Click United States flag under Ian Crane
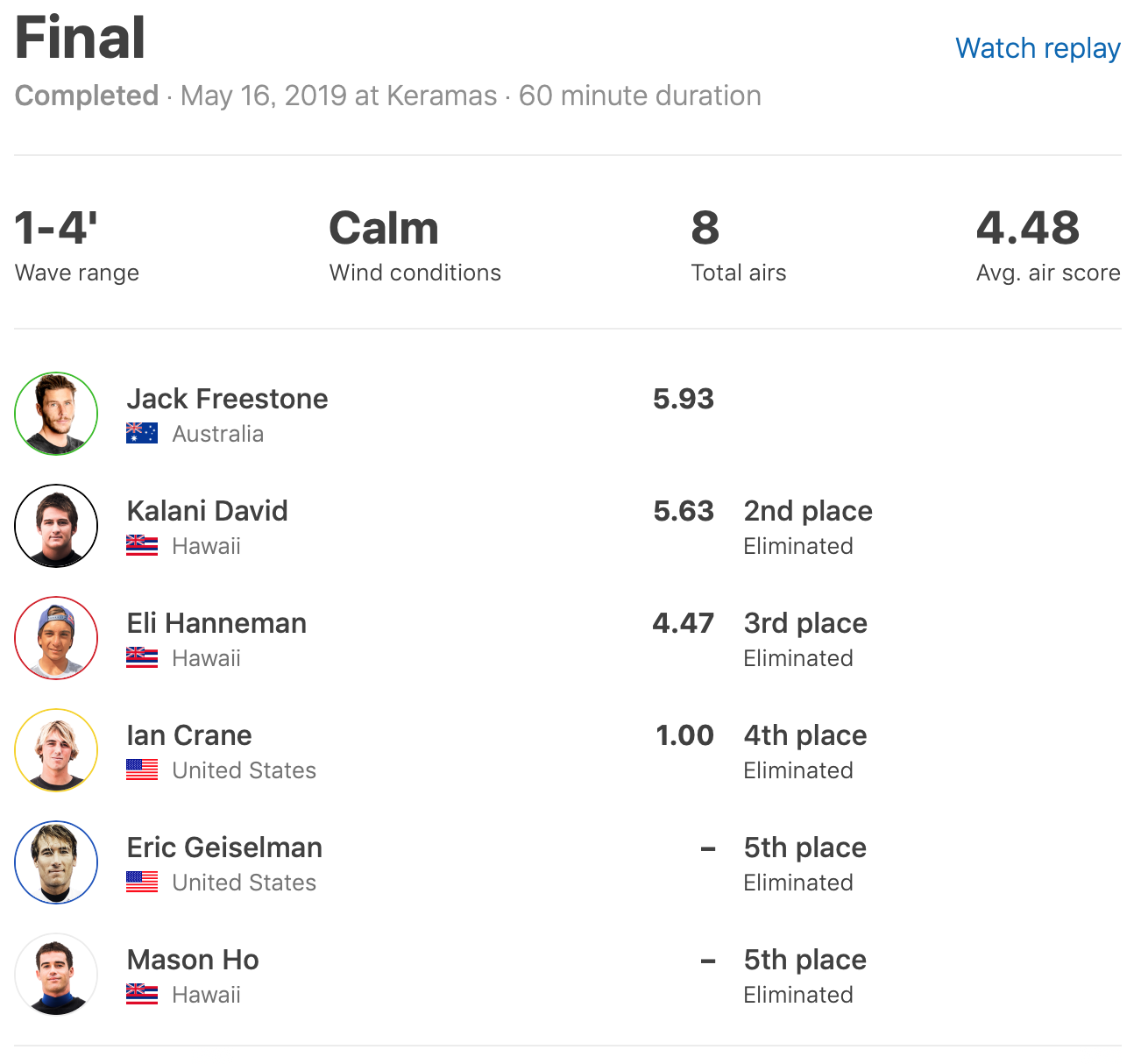Screen dimensions: 1141x1064 [142, 770]
